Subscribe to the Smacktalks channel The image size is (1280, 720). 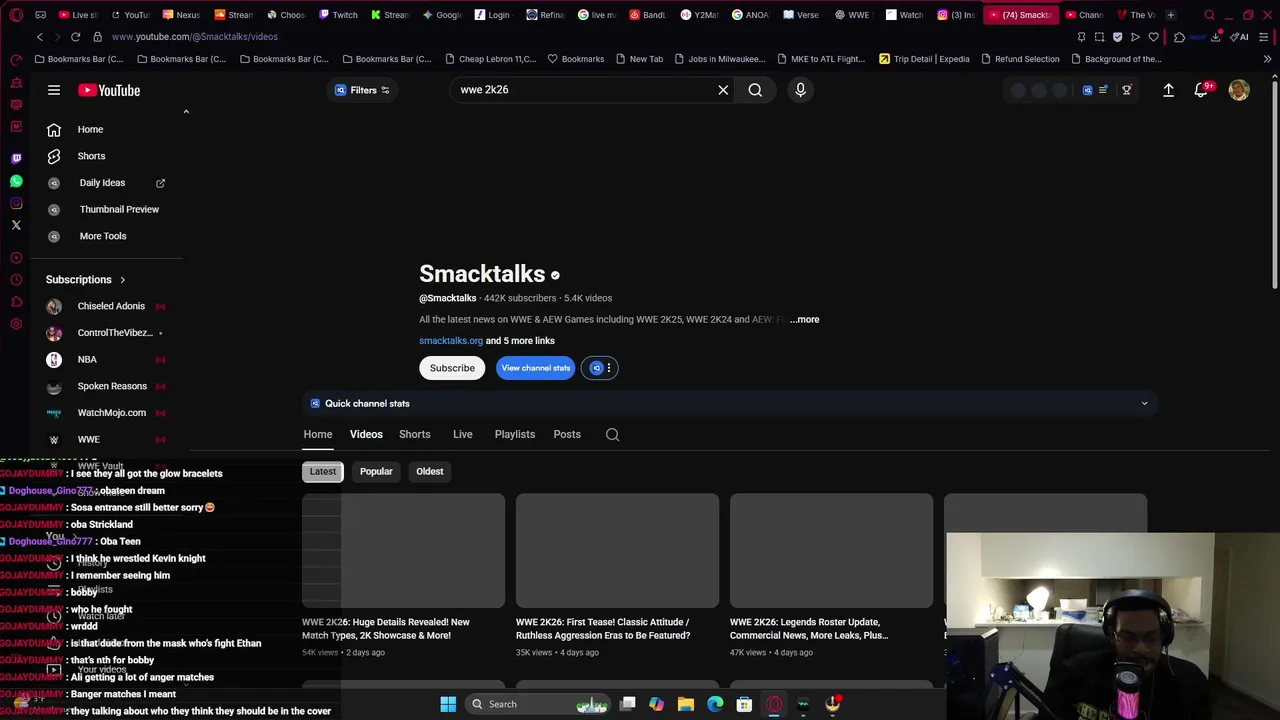coord(452,368)
